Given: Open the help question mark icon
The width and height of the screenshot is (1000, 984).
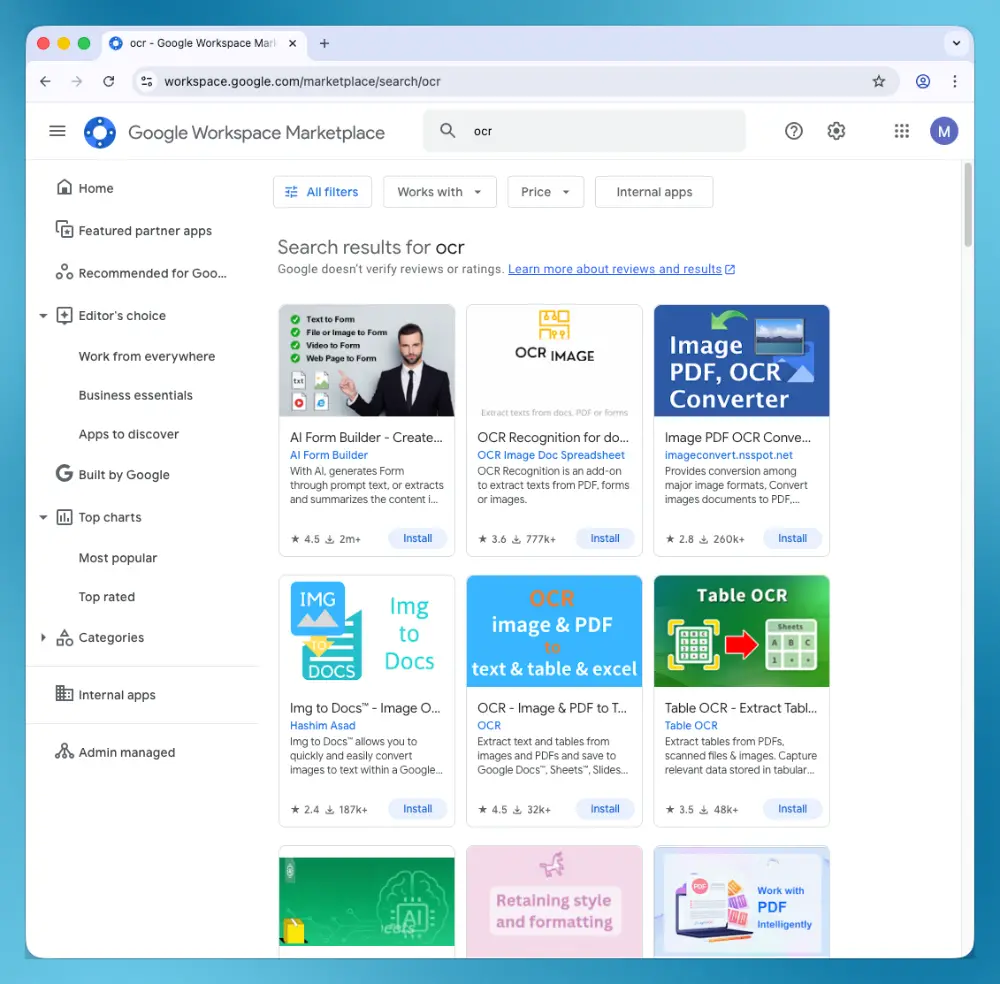Looking at the screenshot, I should click(x=793, y=131).
